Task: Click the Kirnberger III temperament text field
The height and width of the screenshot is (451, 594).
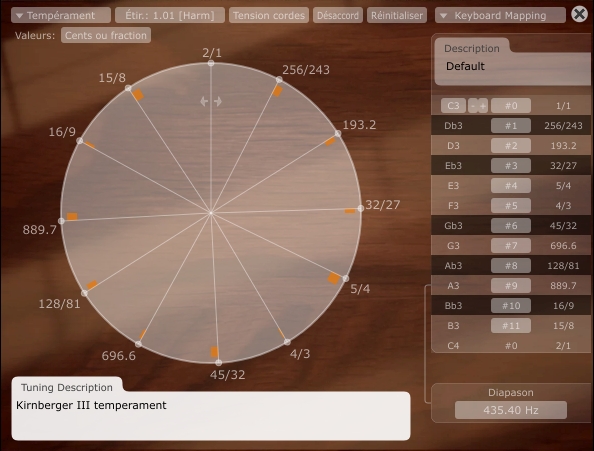Action: click(211, 416)
